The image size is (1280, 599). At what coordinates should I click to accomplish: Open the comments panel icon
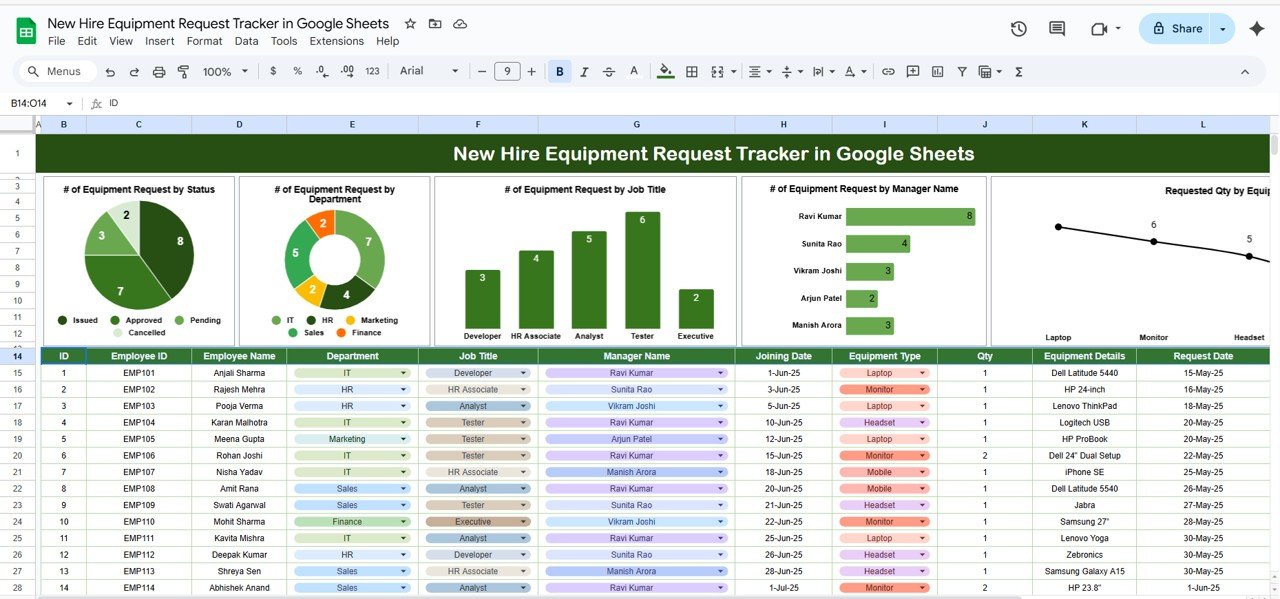1056,29
